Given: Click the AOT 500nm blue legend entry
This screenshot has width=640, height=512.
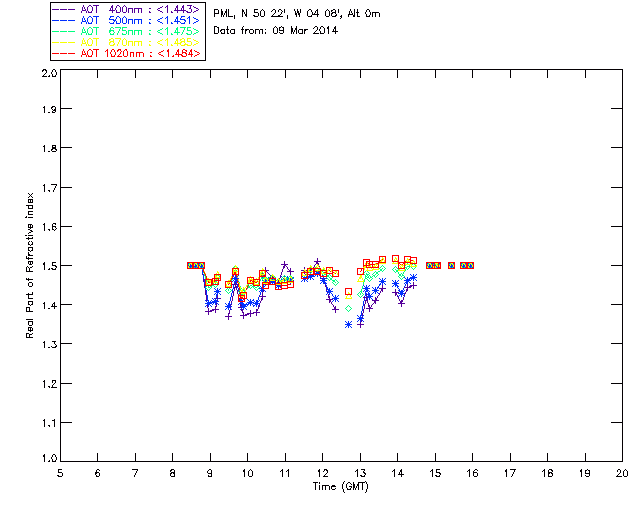Looking at the screenshot, I should [x=126, y=20].
